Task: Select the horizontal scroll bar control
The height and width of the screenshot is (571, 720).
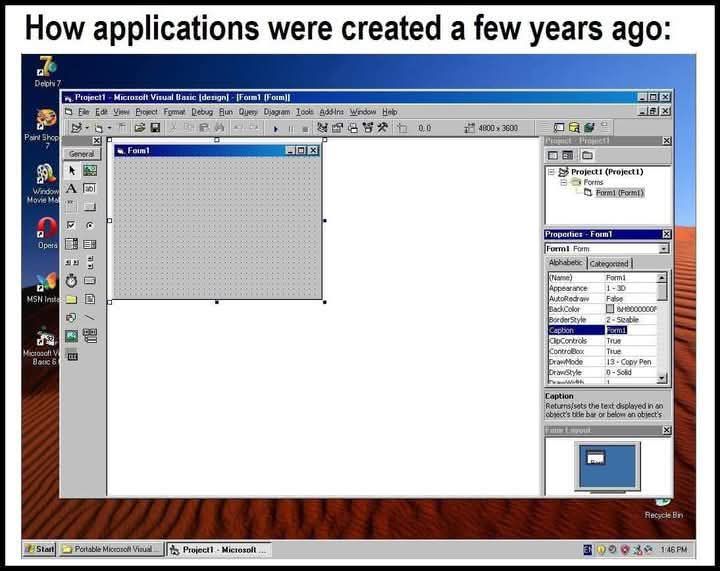Action: click(x=72, y=262)
